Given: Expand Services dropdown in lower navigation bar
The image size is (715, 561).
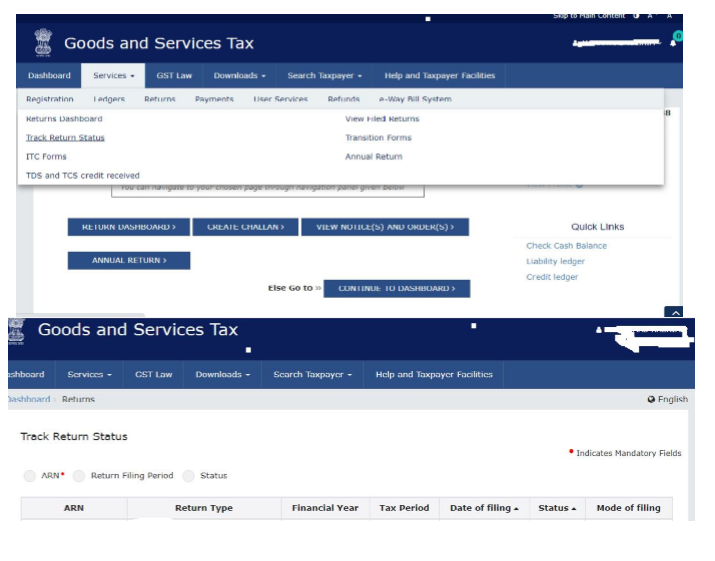Looking at the screenshot, I should (89, 374).
